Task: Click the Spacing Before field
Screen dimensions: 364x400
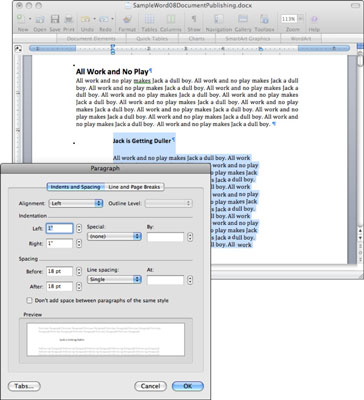Action: click(x=59, y=271)
